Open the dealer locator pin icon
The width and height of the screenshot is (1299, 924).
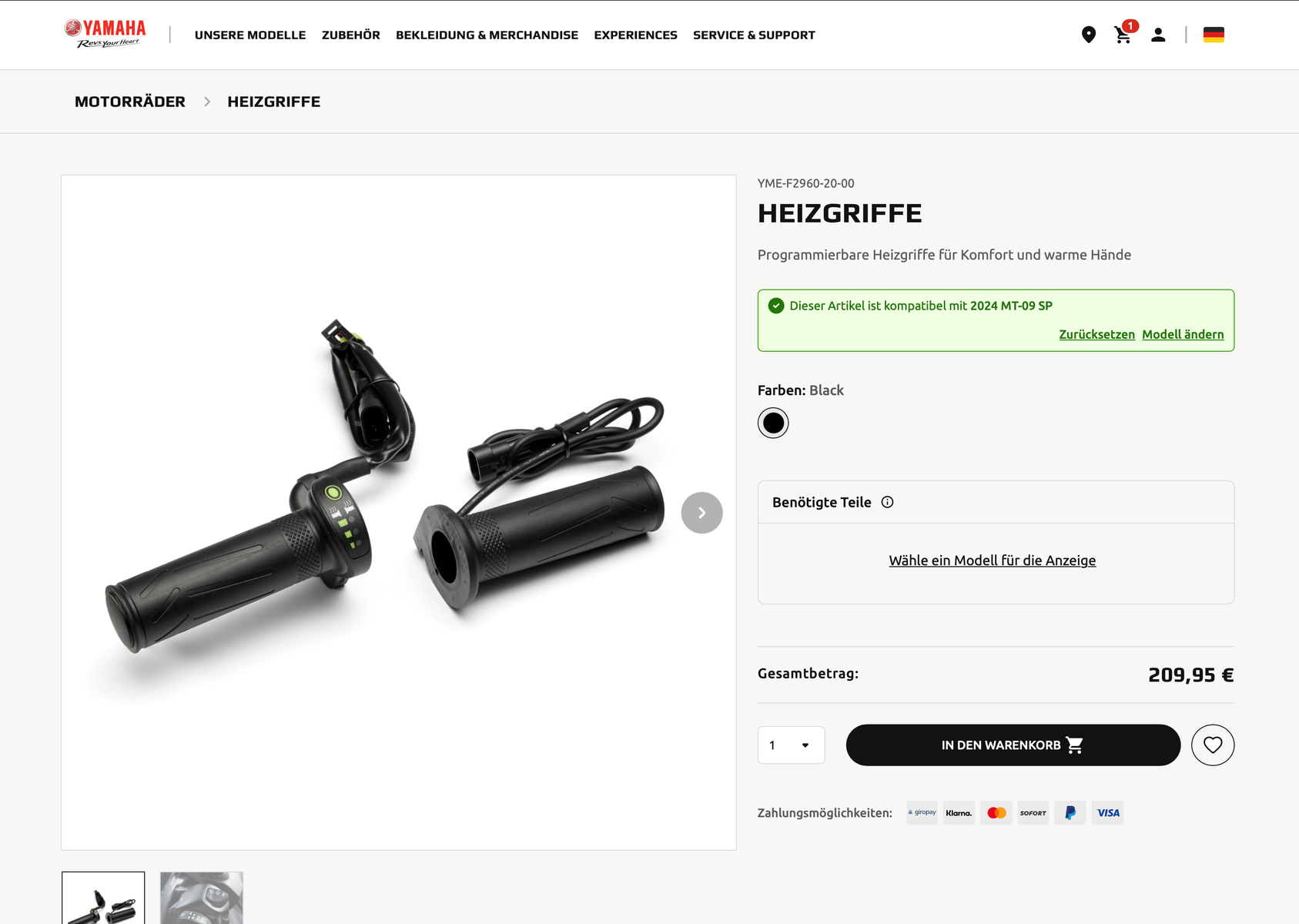tap(1088, 35)
